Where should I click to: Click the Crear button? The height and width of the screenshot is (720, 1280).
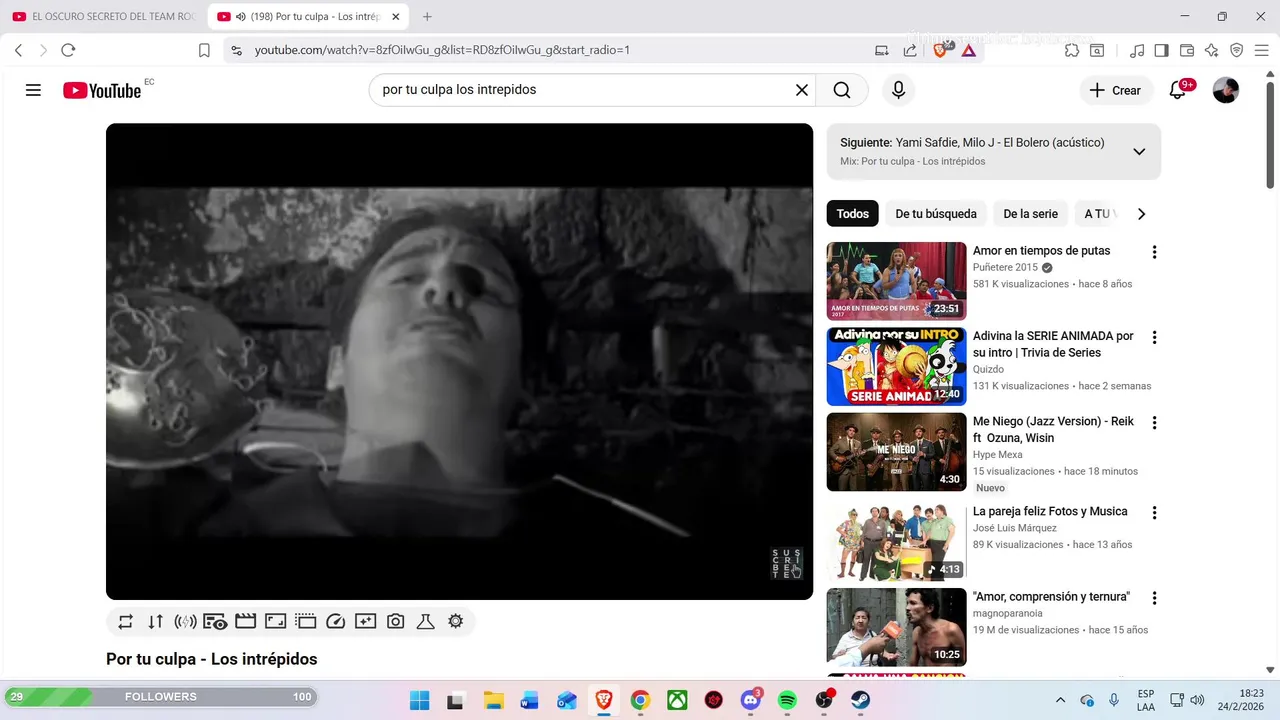pyautogui.click(x=1115, y=90)
